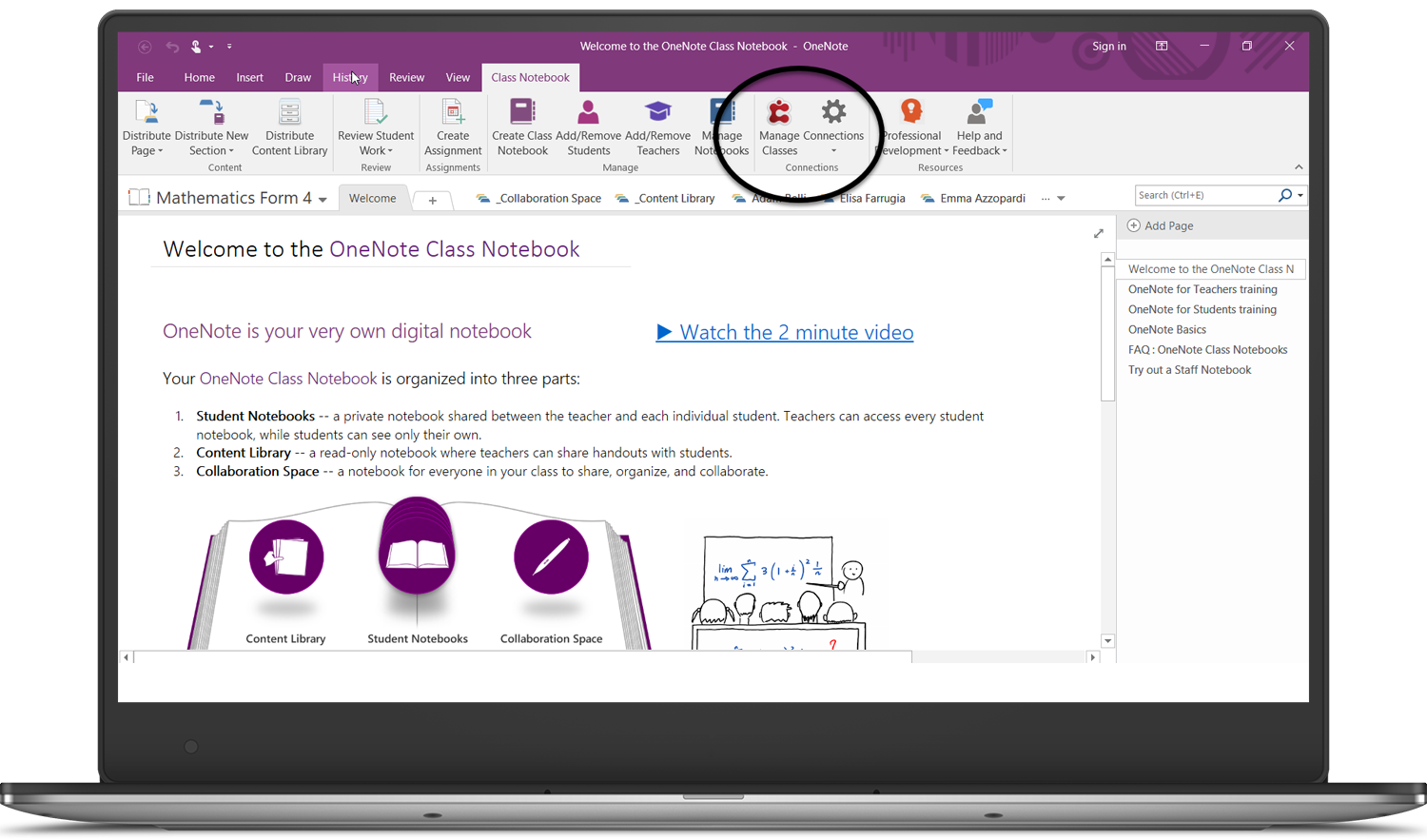Open Emma Azzopardi section group
The height and width of the screenshot is (840, 1427).
tap(973, 198)
